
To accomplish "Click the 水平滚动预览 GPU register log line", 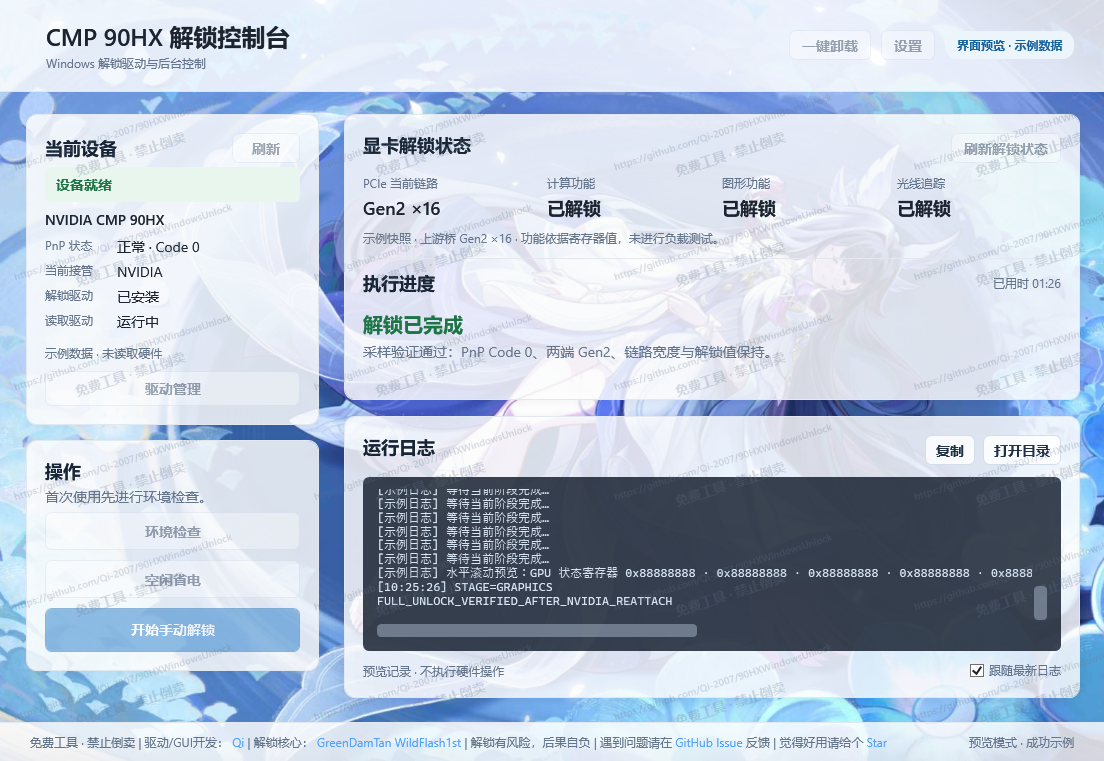I will (x=705, y=573).
